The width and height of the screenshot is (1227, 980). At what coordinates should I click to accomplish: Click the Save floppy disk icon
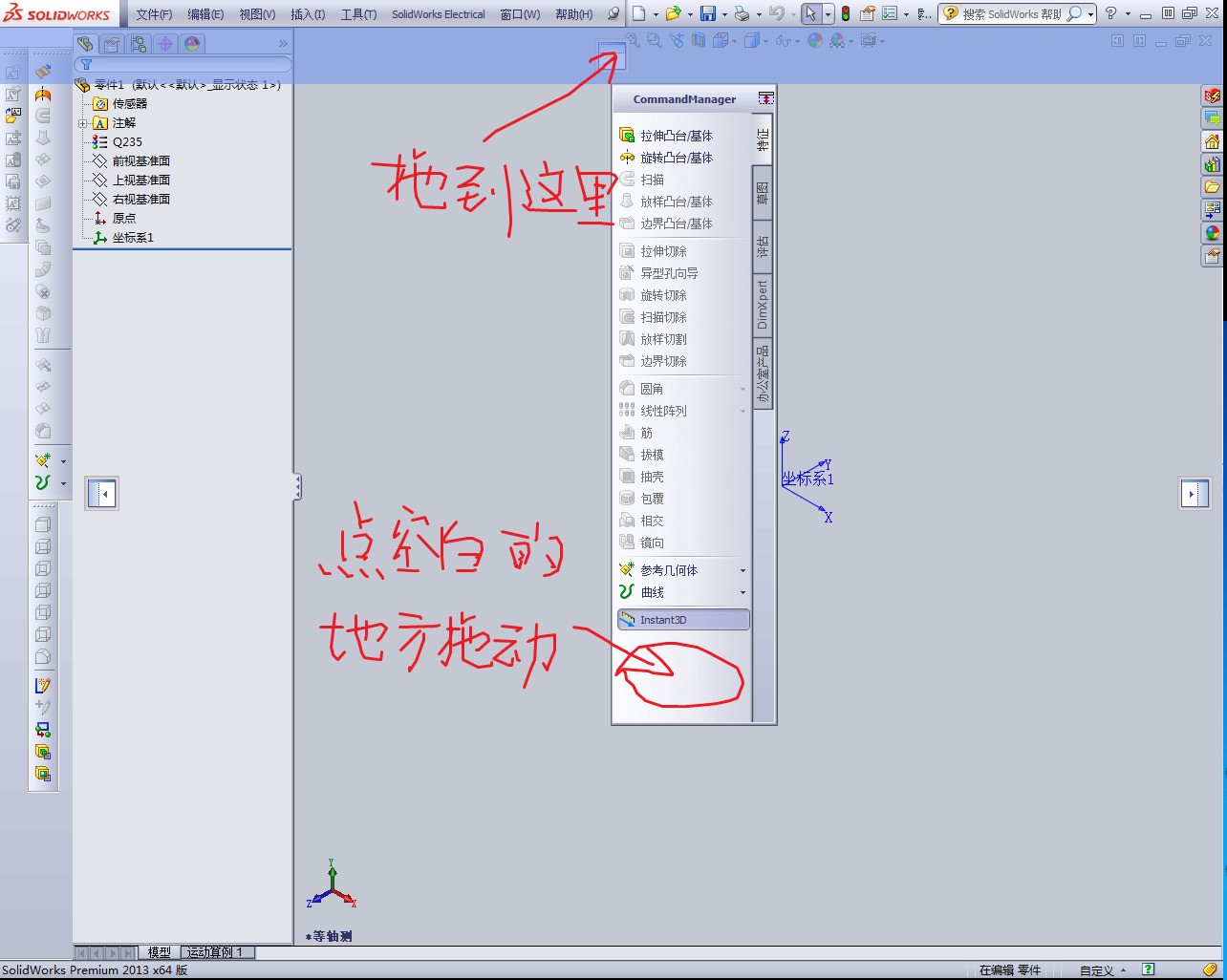coord(708,13)
